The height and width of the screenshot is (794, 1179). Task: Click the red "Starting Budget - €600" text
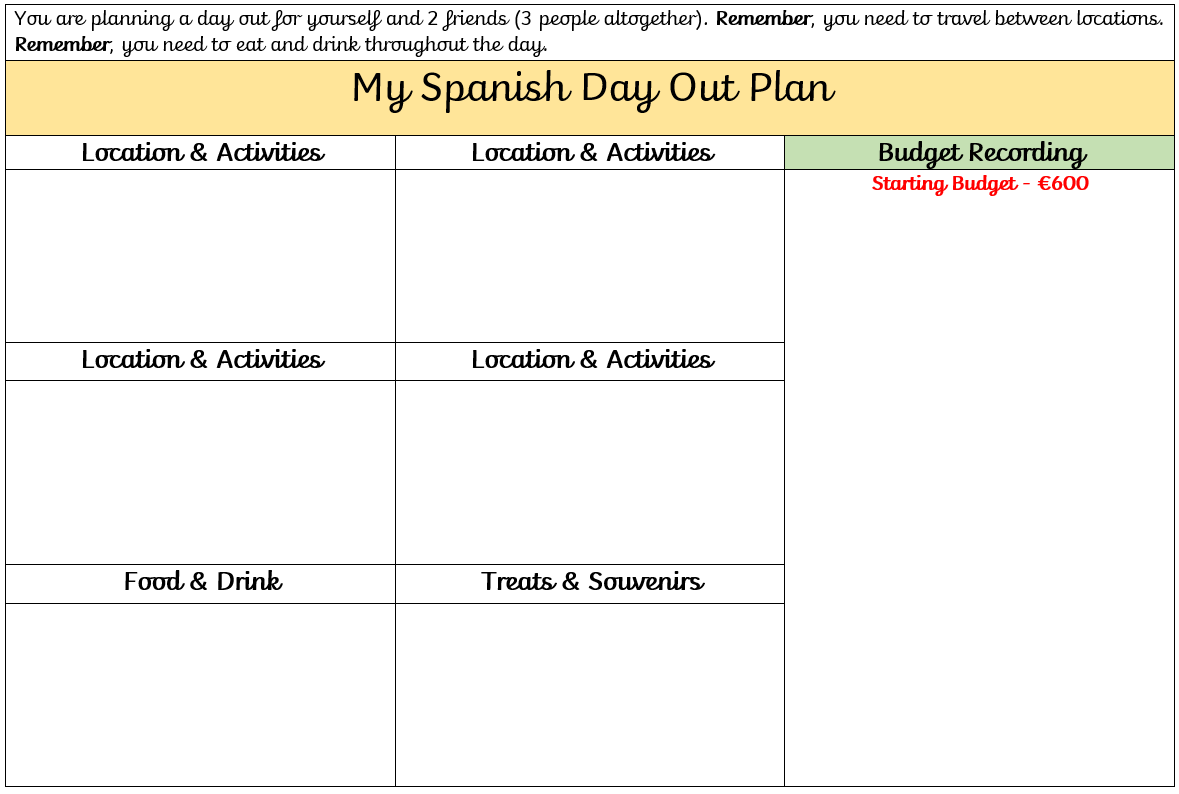pyautogui.click(x=980, y=184)
